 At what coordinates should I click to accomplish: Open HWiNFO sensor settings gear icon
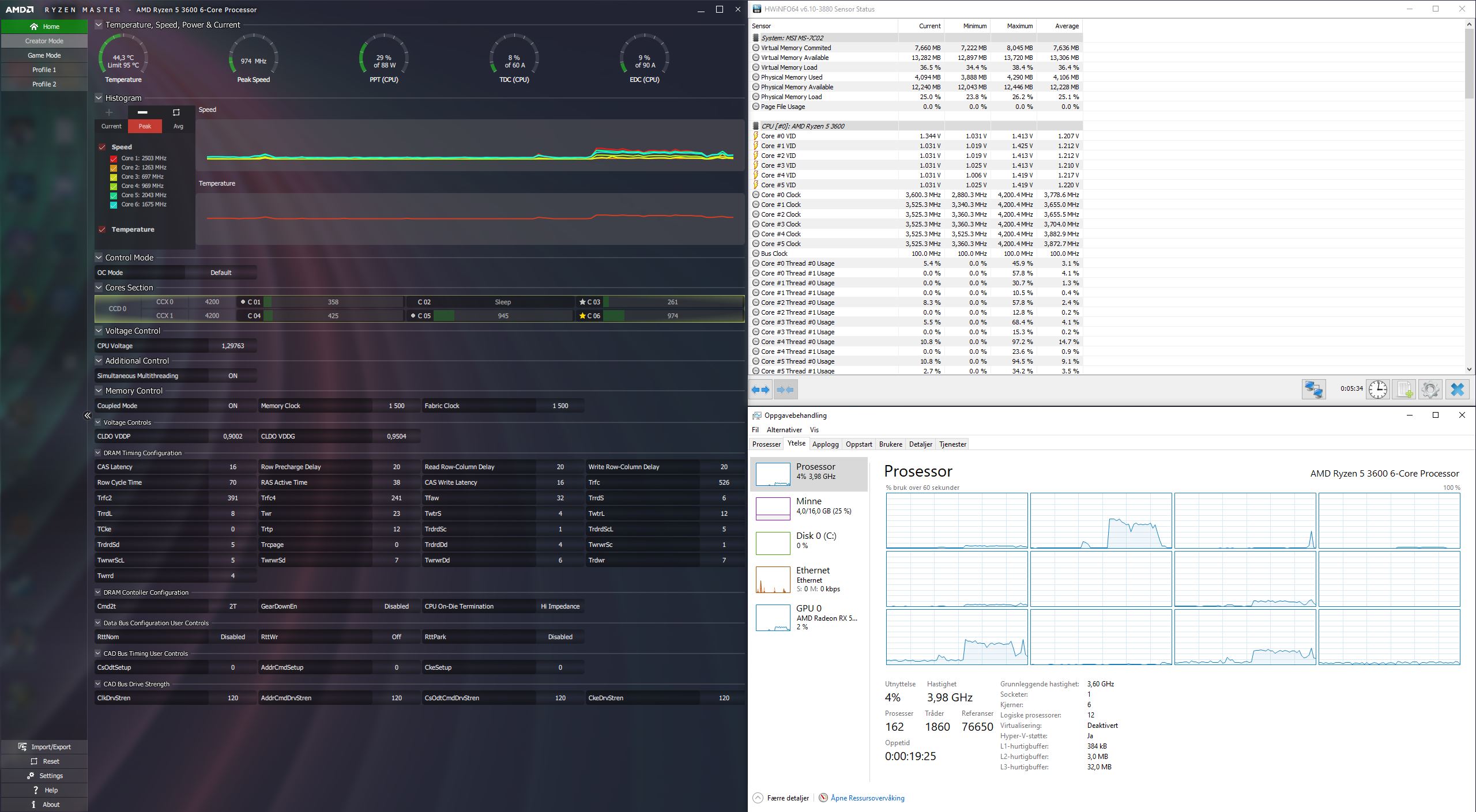tap(1430, 390)
